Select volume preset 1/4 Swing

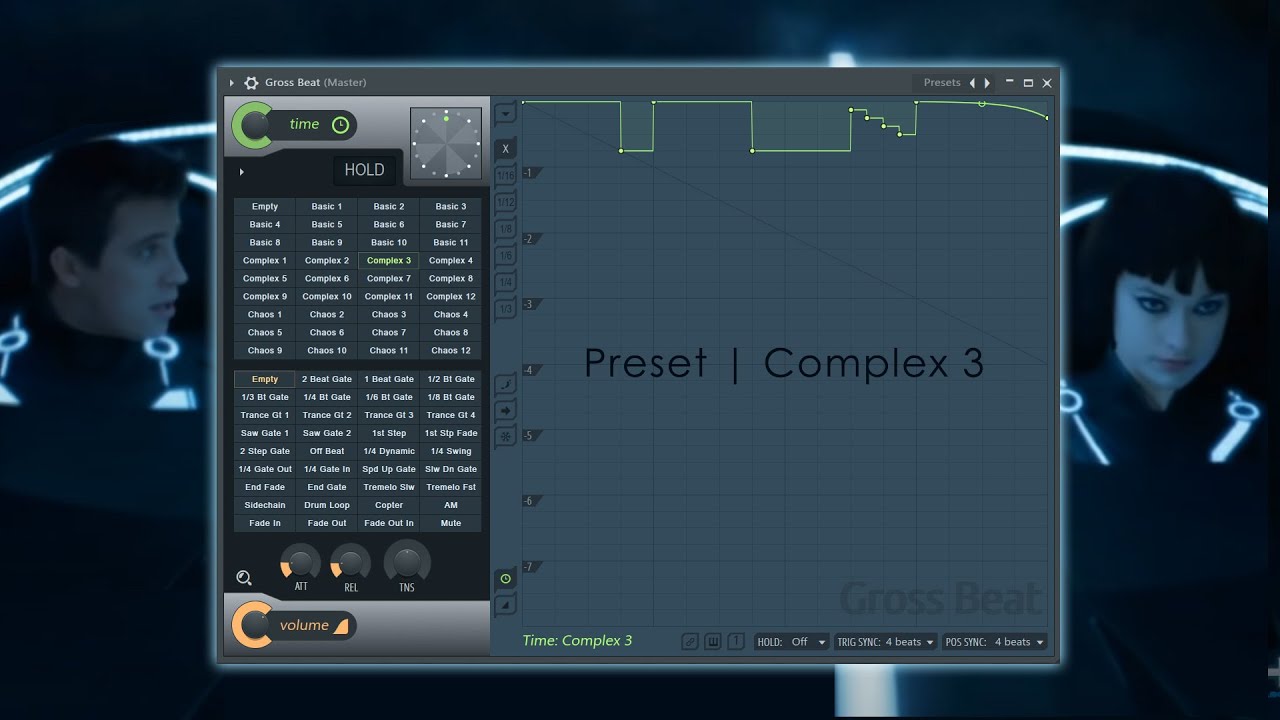[x=451, y=452]
